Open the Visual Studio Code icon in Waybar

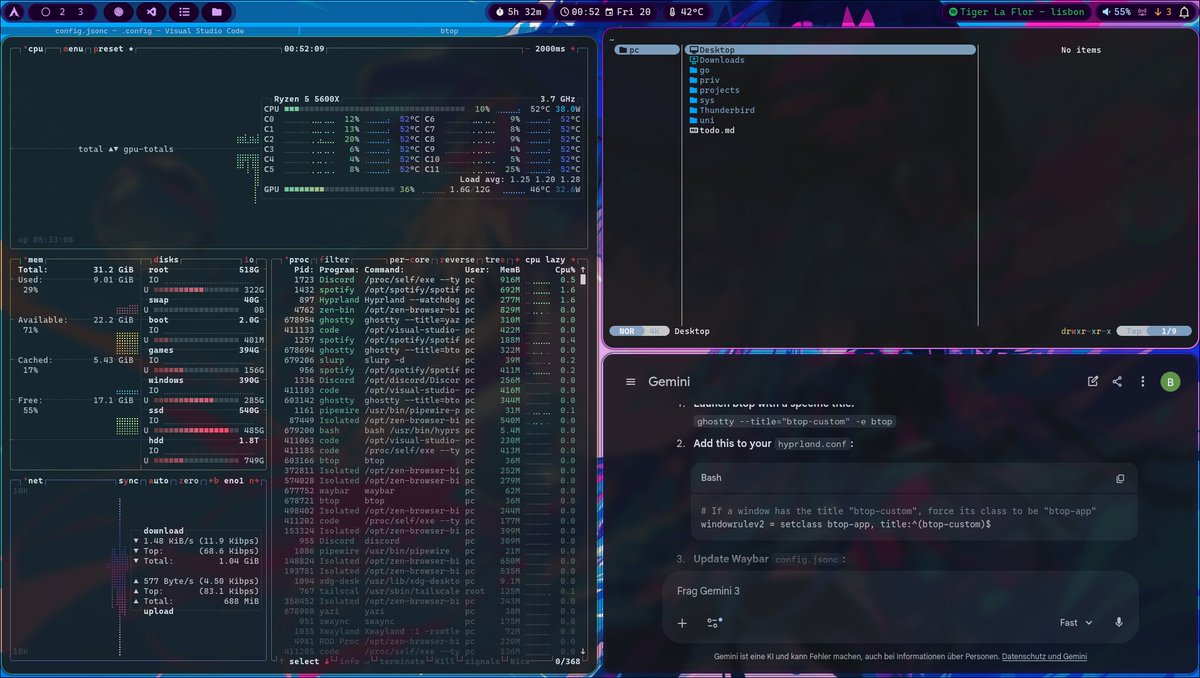click(150, 12)
